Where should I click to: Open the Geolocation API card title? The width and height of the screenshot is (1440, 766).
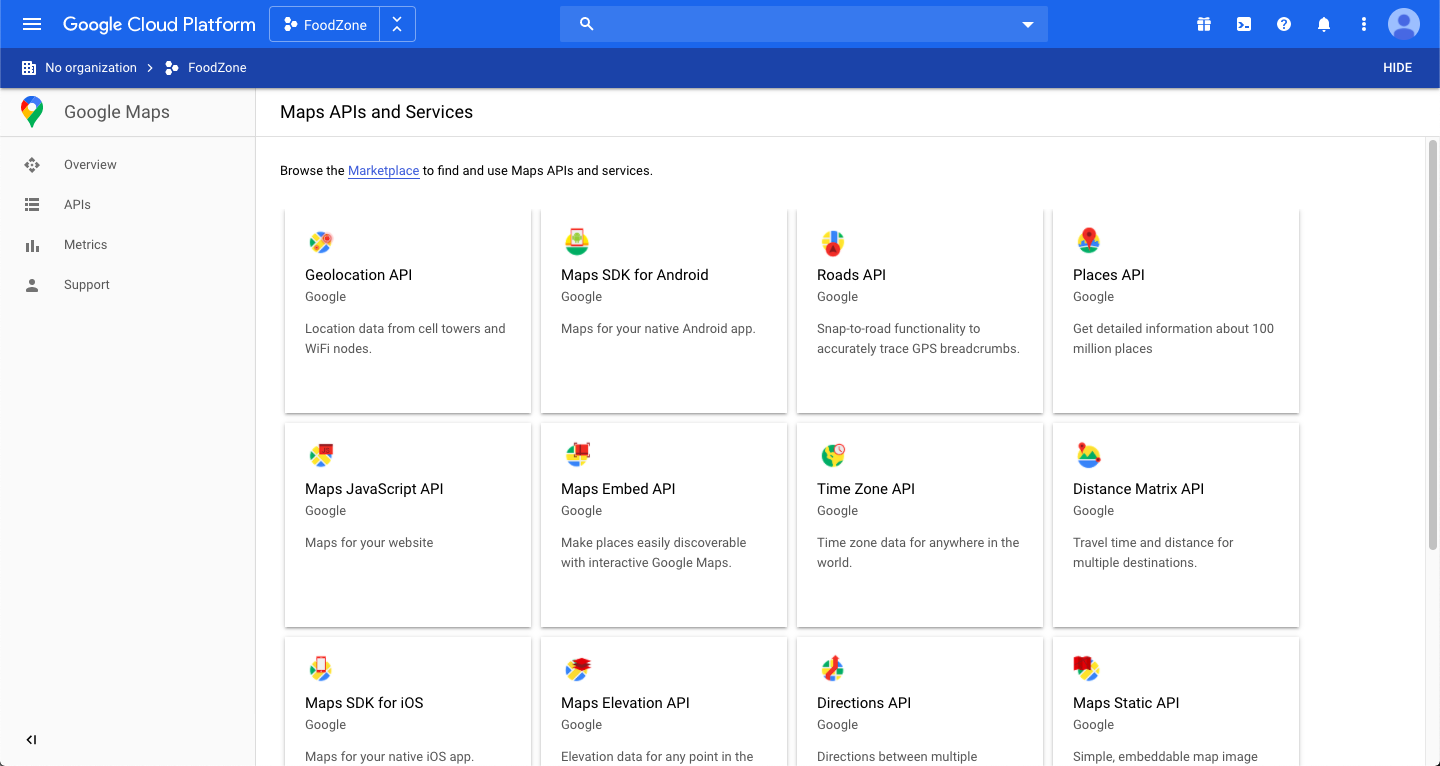[358, 275]
